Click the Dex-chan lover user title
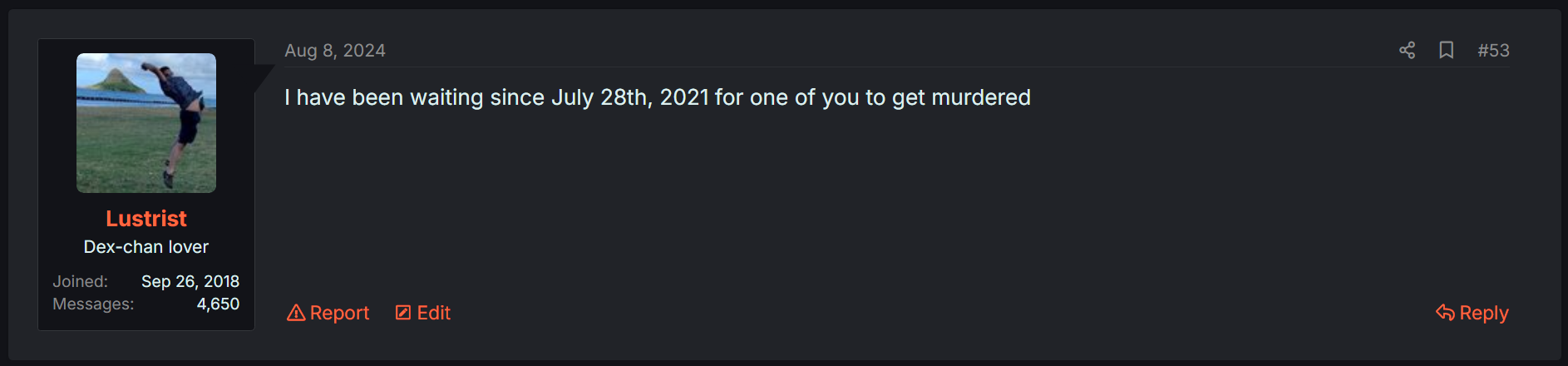 146,247
